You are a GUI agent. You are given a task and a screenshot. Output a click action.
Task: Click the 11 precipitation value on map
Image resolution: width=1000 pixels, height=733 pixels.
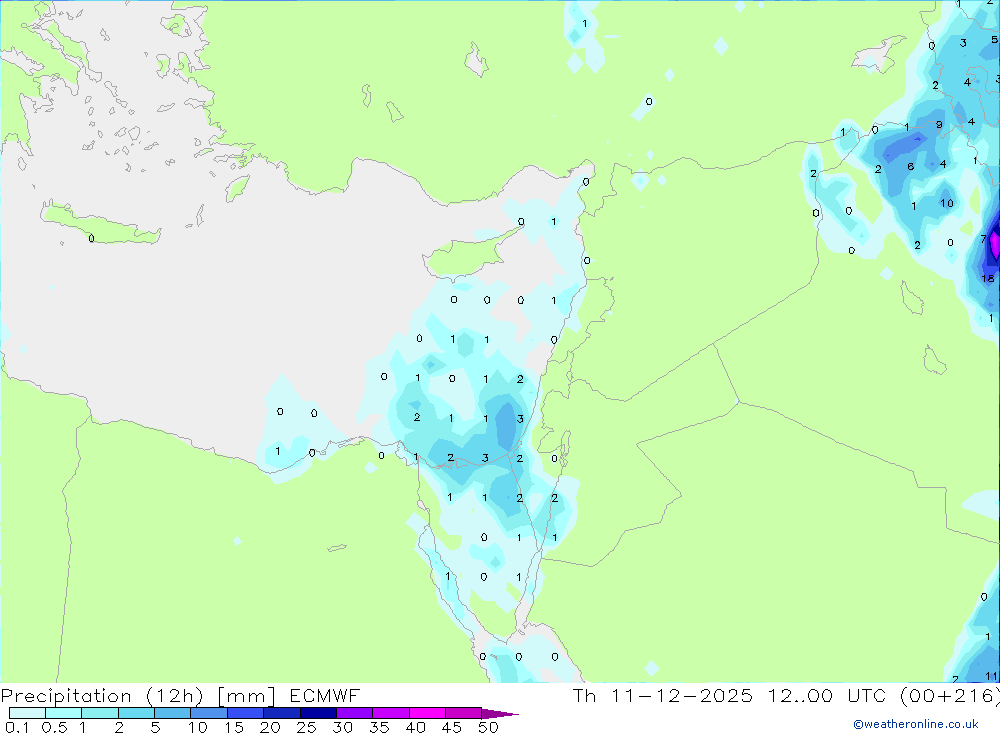pos(991,676)
